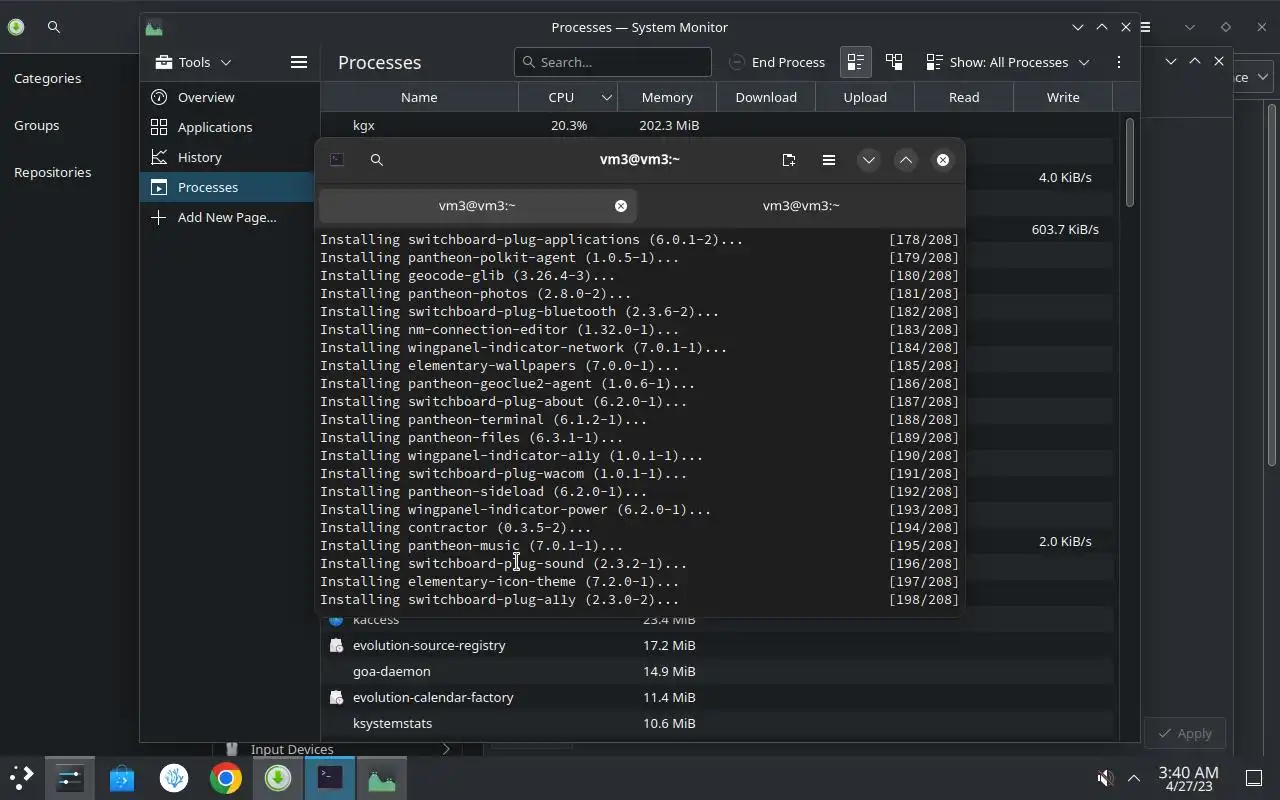
Task: Sort by Memory column
Action: [666, 97]
